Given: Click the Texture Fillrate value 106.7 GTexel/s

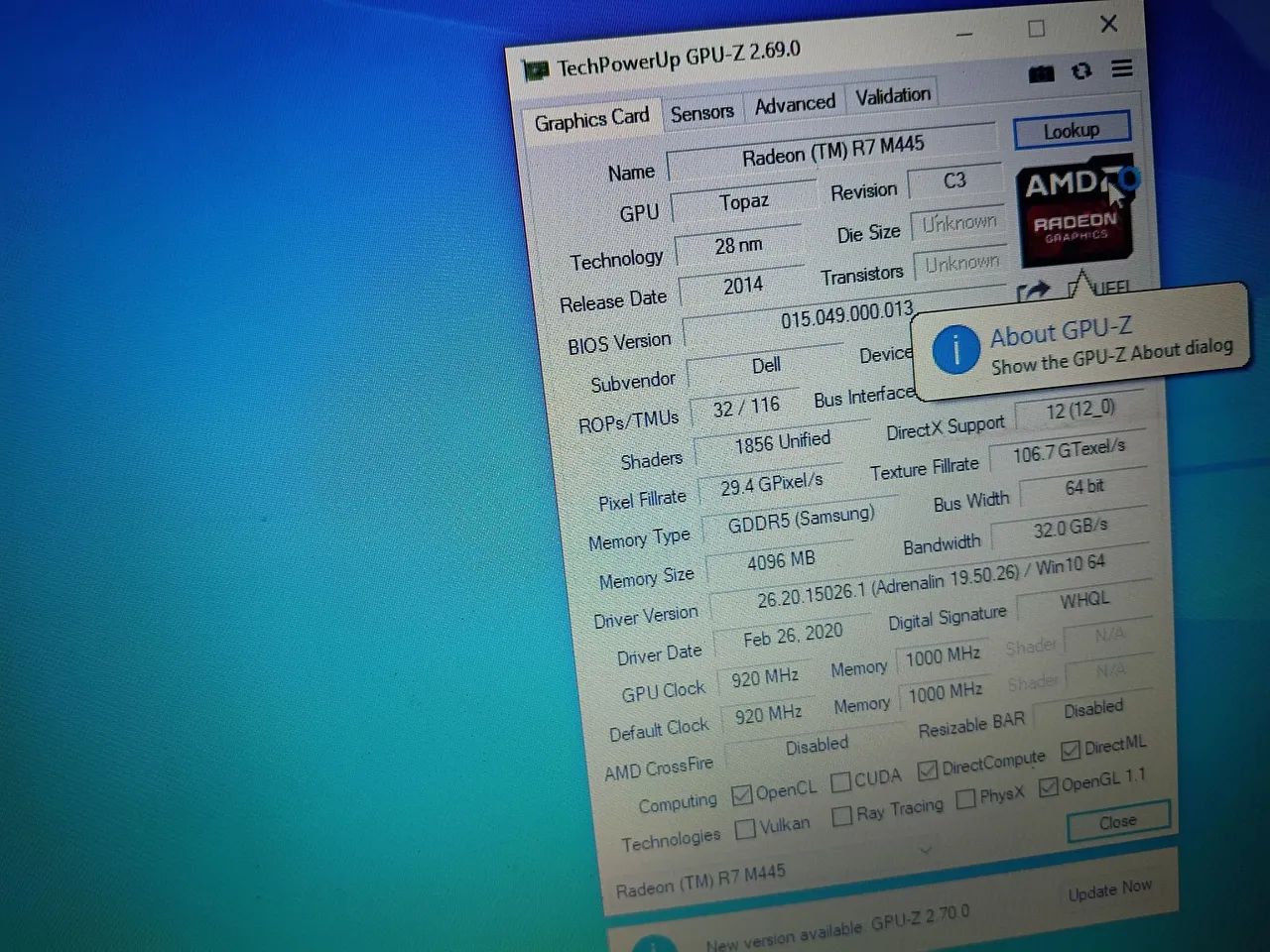Looking at the screenshot, I should tap(1069, 451).
